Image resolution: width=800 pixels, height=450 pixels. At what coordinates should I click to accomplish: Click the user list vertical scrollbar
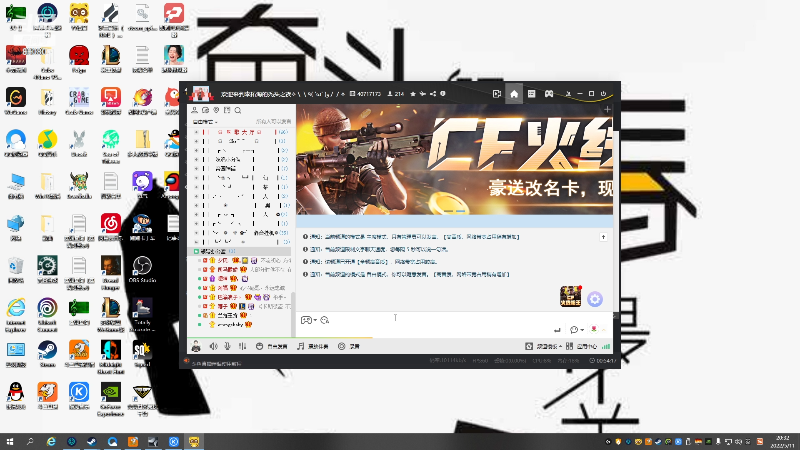[x=293, y=314]
